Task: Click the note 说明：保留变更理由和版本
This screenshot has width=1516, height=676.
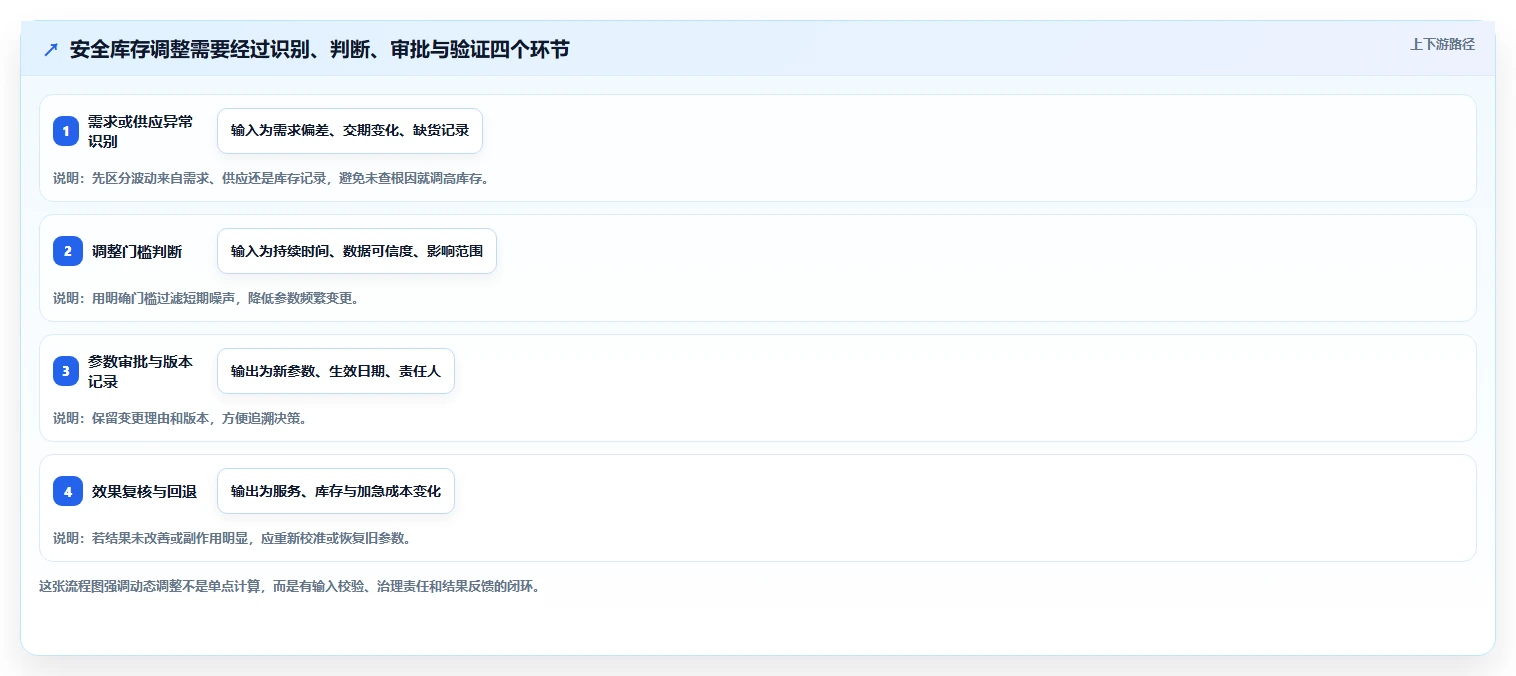Action: (x=180, y=418)
